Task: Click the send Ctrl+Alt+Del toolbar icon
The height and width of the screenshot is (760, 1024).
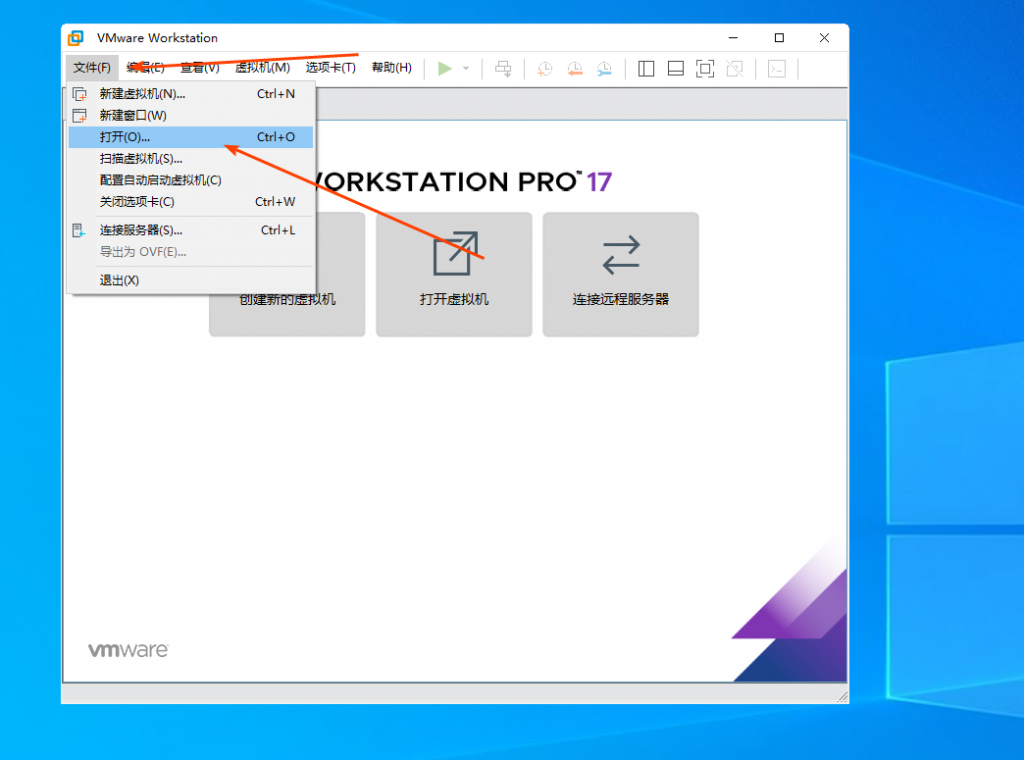Action: [504, 68]
